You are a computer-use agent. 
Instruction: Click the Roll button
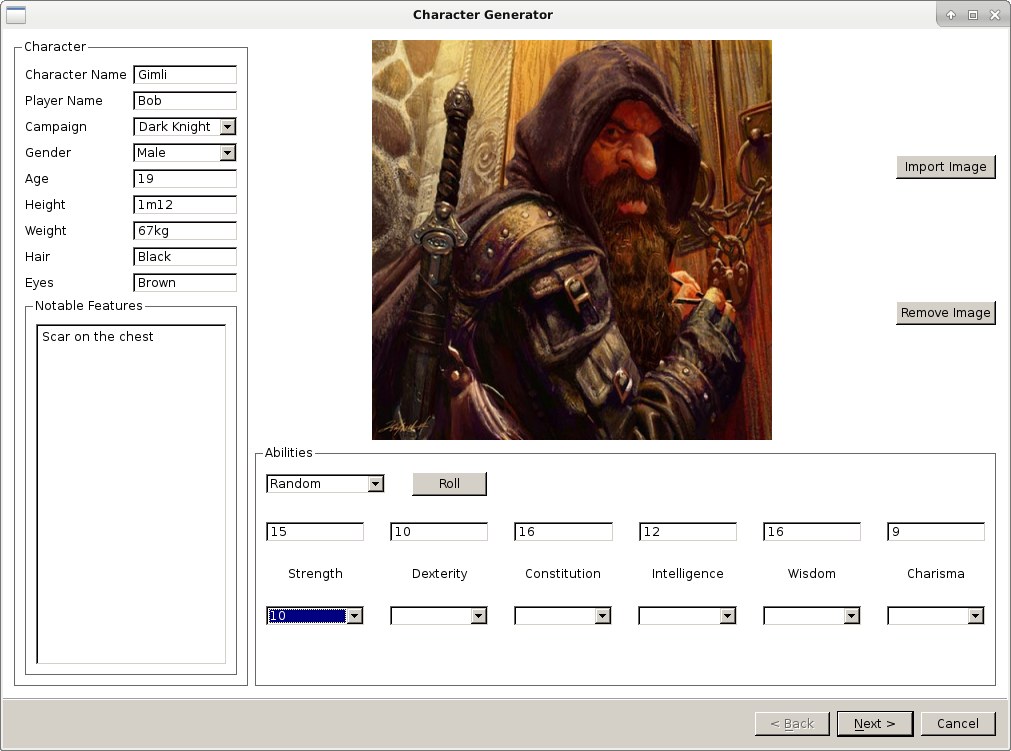coord(449,484)
